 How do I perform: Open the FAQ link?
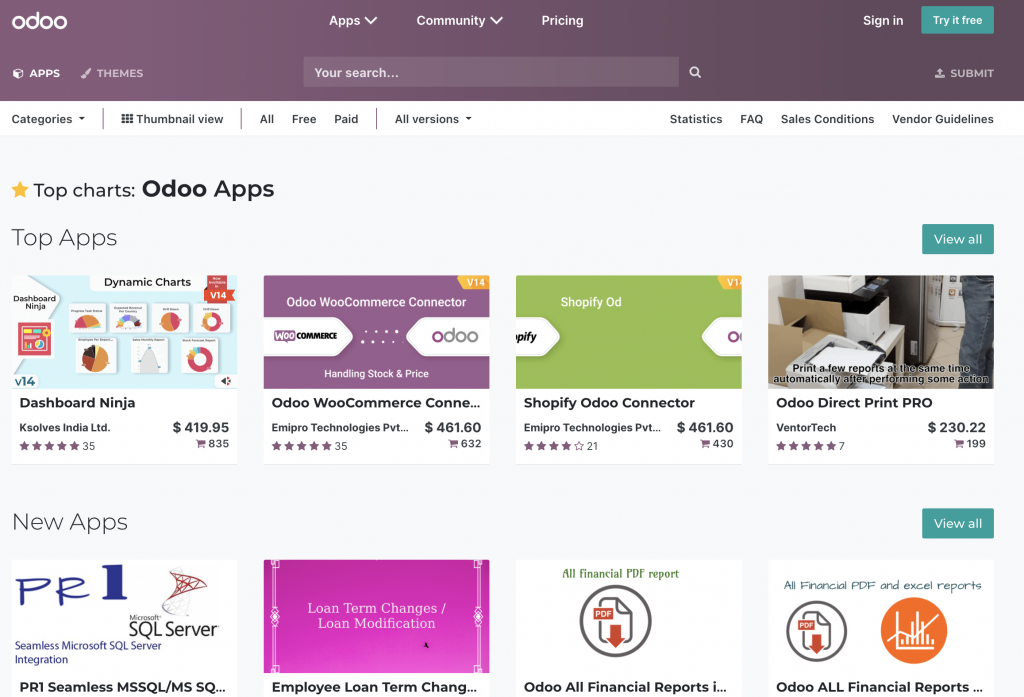tap(751, 119)
